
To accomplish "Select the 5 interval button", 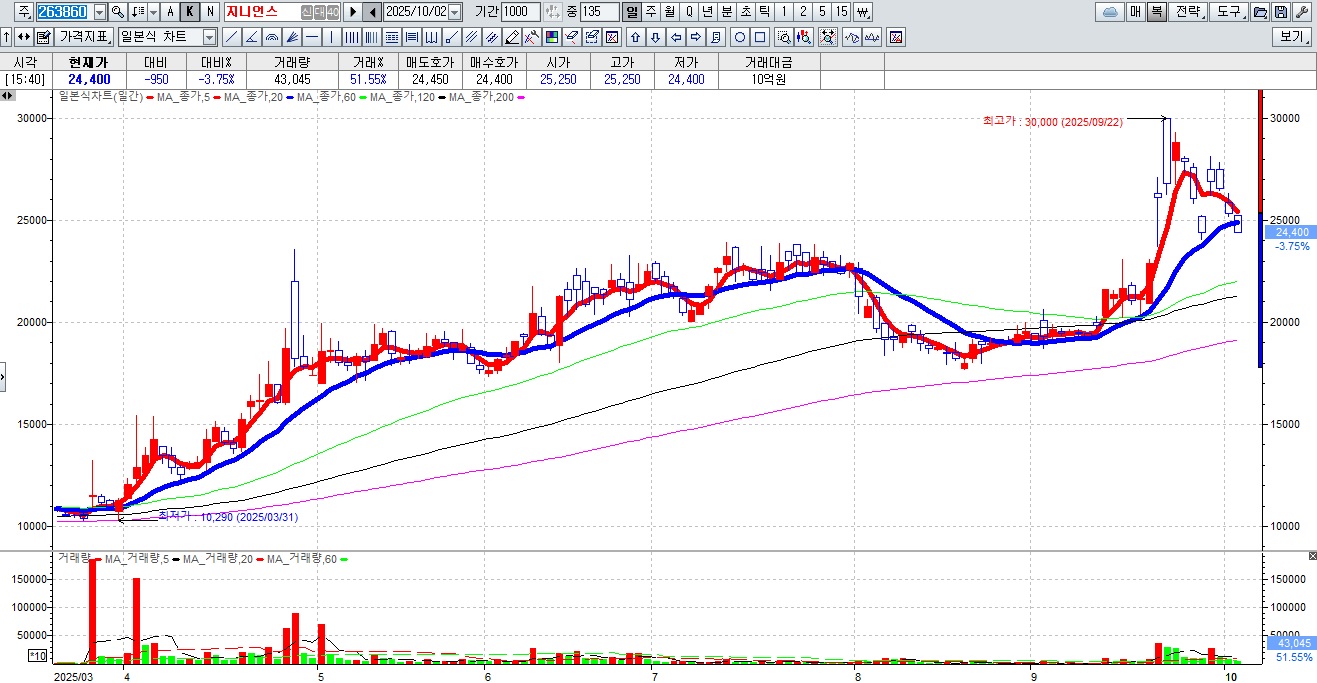I will [x=822, y=12].
